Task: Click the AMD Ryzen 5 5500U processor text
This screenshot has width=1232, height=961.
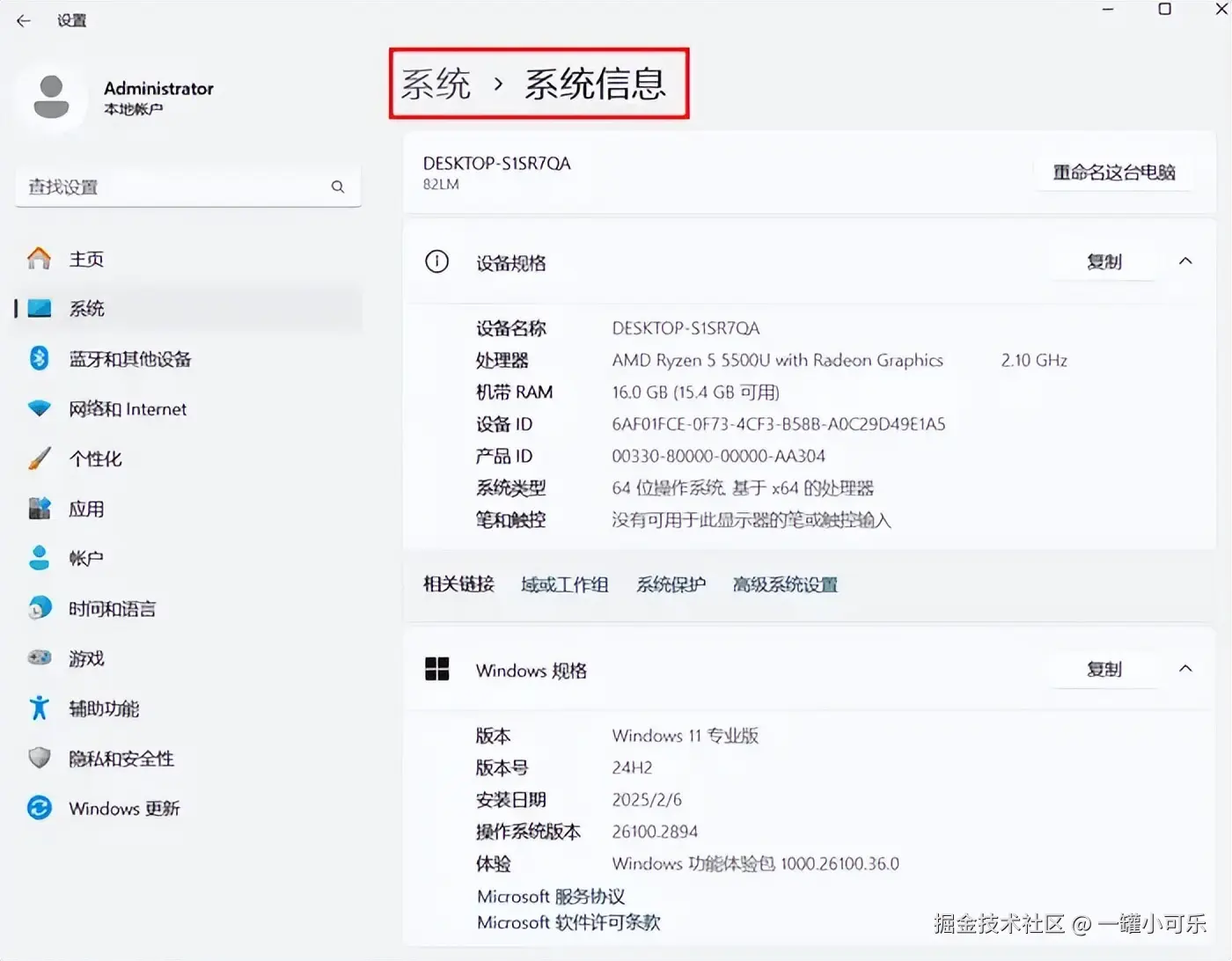Action: [777, 360]
